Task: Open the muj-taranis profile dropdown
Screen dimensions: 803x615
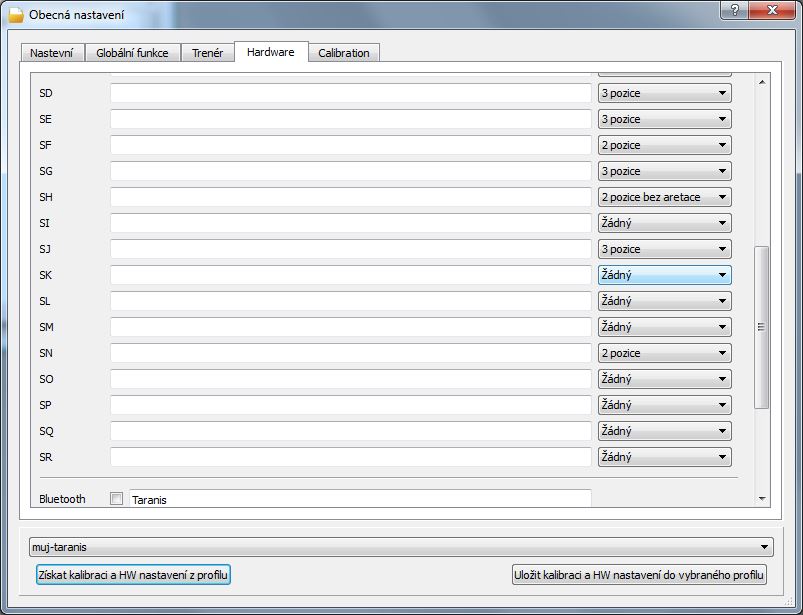Action: (x=401, y=548)
